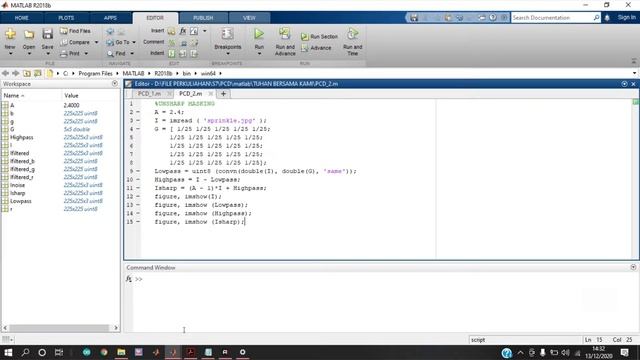This screenshot has width=640, height=360.
Task: Expand the Print dropdown arrow
Action: pos(86,53)
